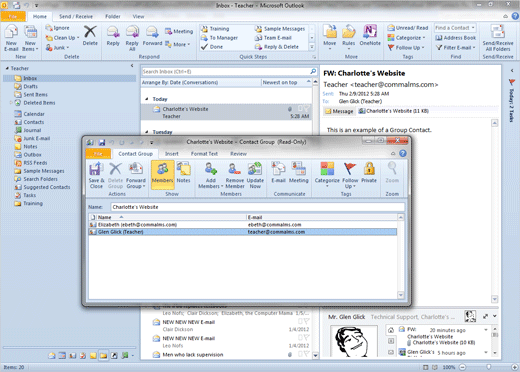Click Reply button in Outlook ribbon
520x372 pixels.
click(113, 36)
